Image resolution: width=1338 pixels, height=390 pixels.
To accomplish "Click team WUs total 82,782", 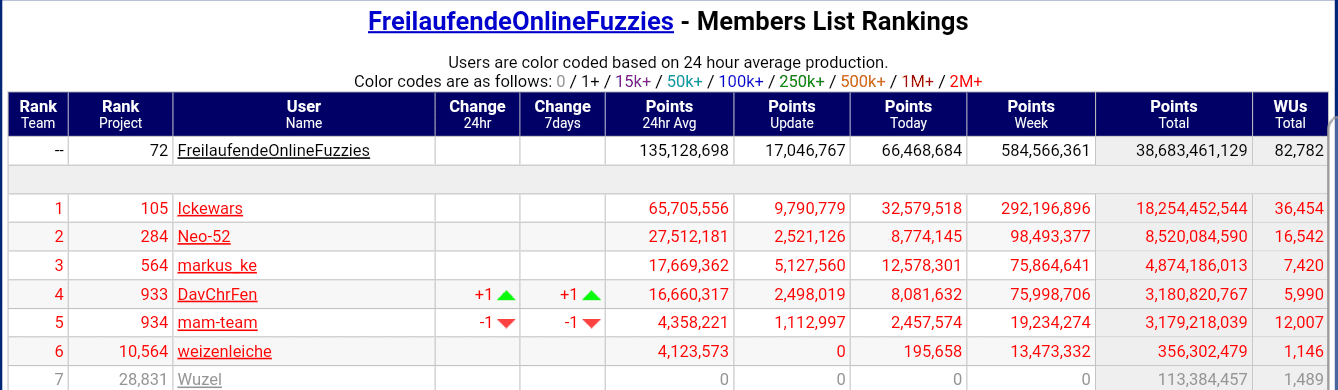I will [1300, 151].
